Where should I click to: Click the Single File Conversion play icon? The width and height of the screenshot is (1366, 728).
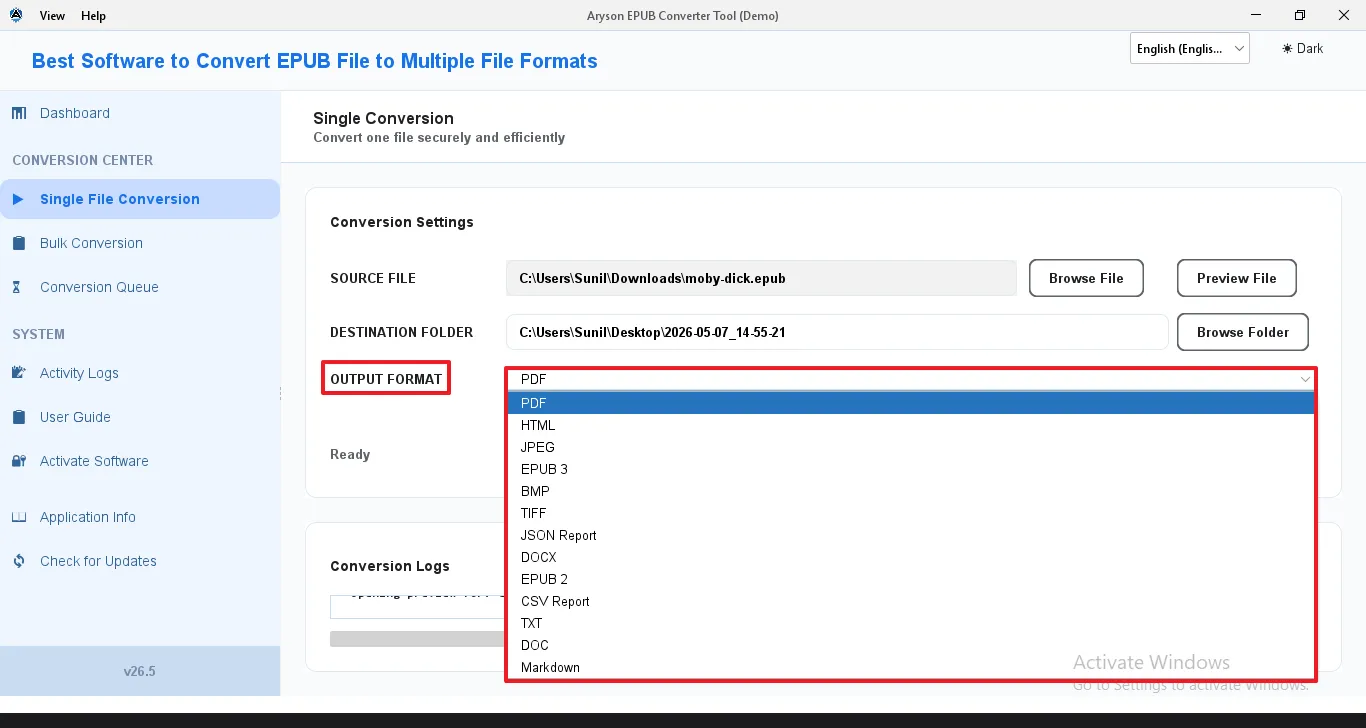pos(18,199)
